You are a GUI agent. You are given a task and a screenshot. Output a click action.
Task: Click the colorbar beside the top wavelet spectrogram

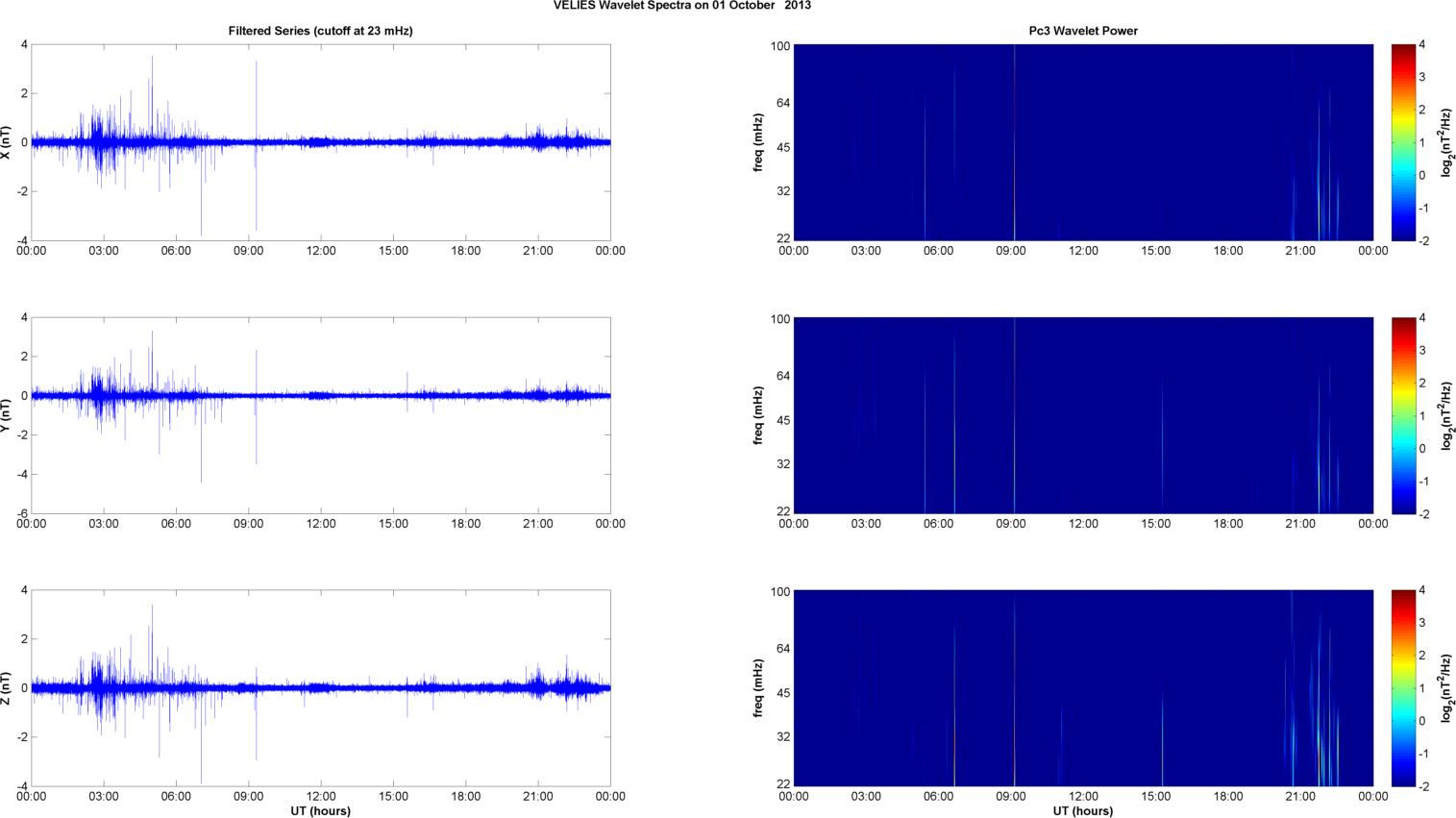pos(1403,142)
